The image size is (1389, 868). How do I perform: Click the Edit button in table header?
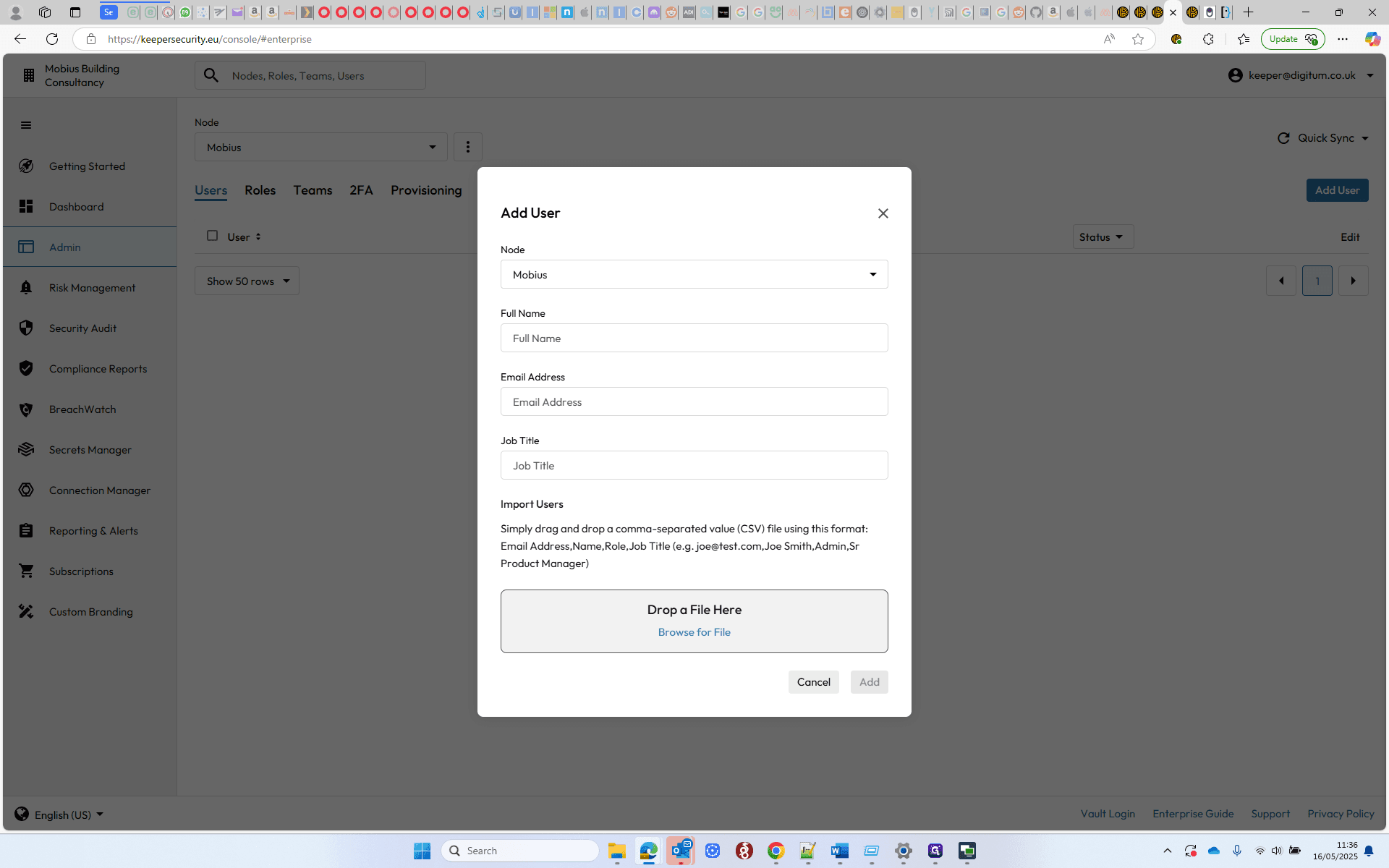coord(1350,237)
